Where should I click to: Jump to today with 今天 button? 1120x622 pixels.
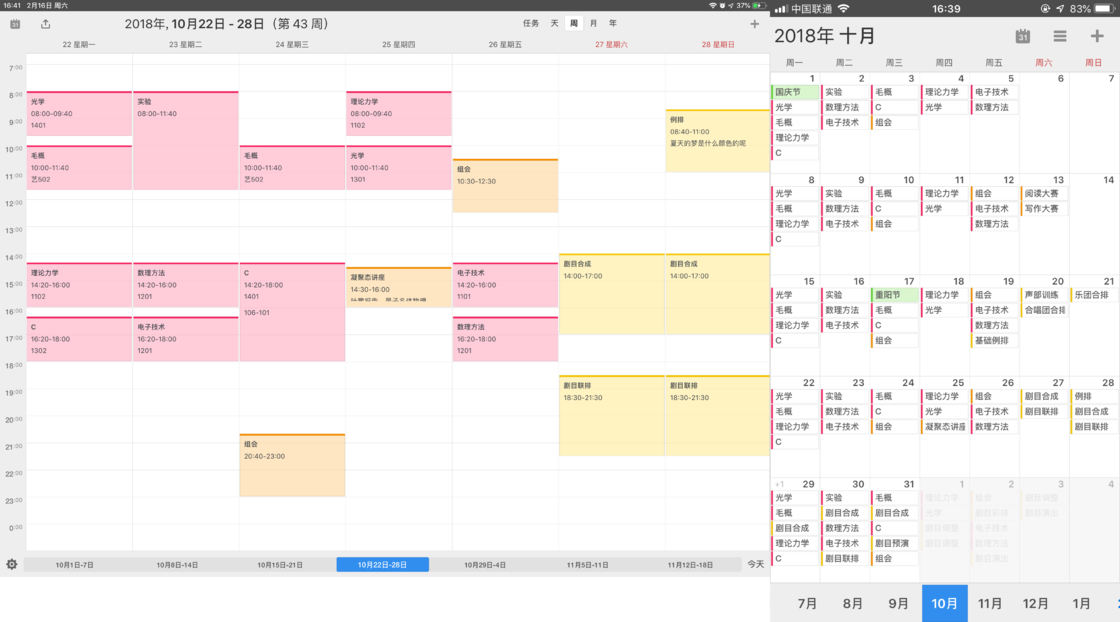click(x=756, y=564)
